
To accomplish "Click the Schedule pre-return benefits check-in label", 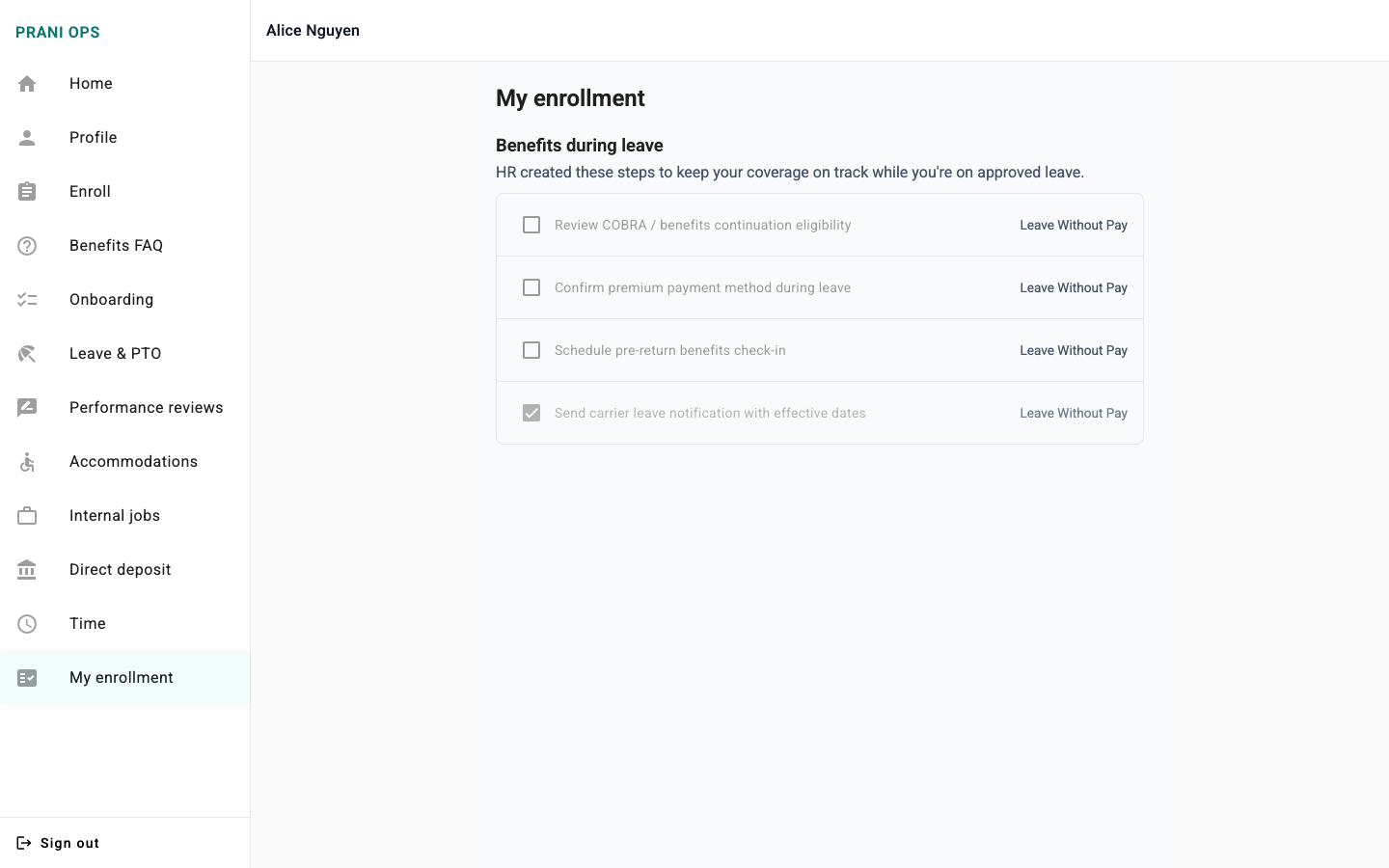I will (x=670, y=350).
